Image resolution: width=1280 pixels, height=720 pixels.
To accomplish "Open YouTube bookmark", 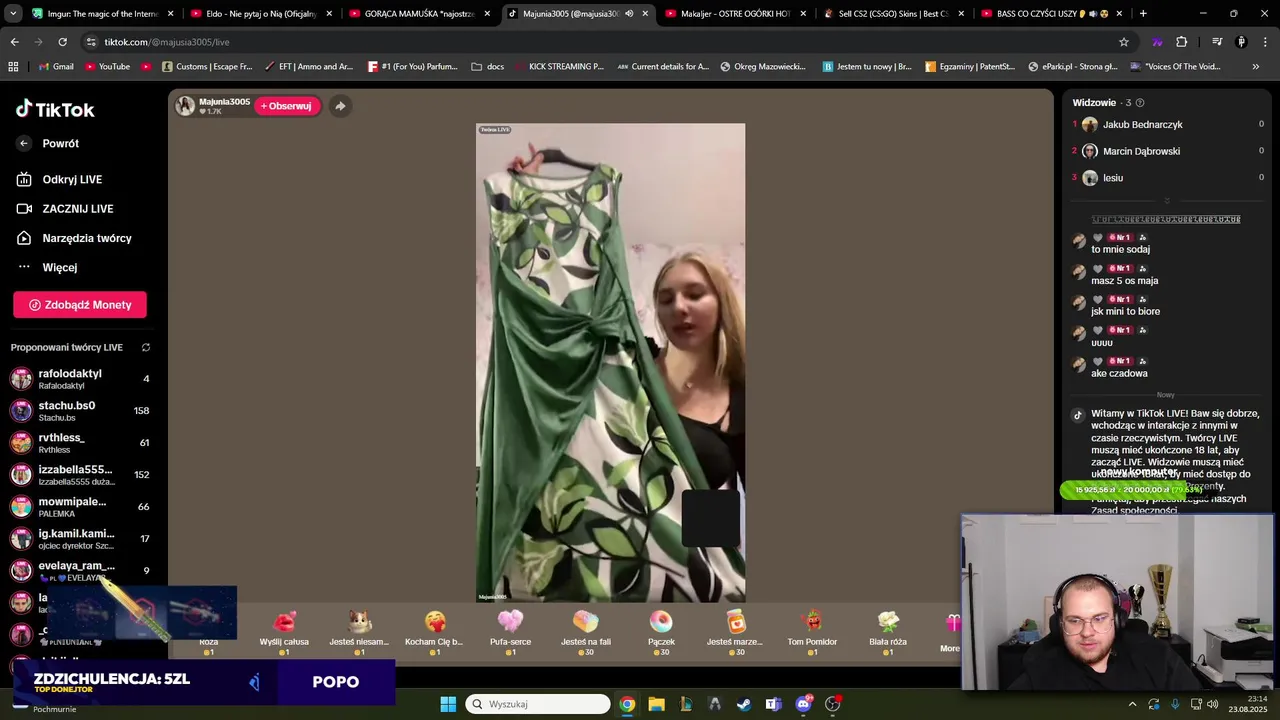I will pyautogui.click(x=107, y=67).
